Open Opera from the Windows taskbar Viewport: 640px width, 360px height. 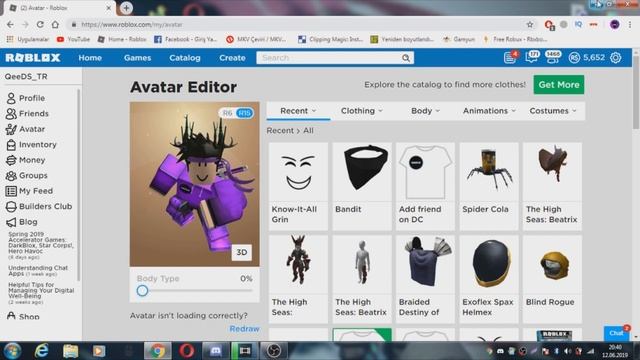tap(187, 351)
